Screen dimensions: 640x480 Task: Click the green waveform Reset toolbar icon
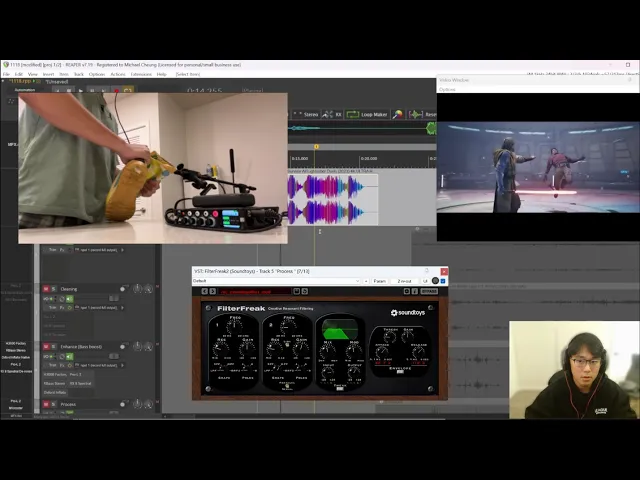(416, 115)
